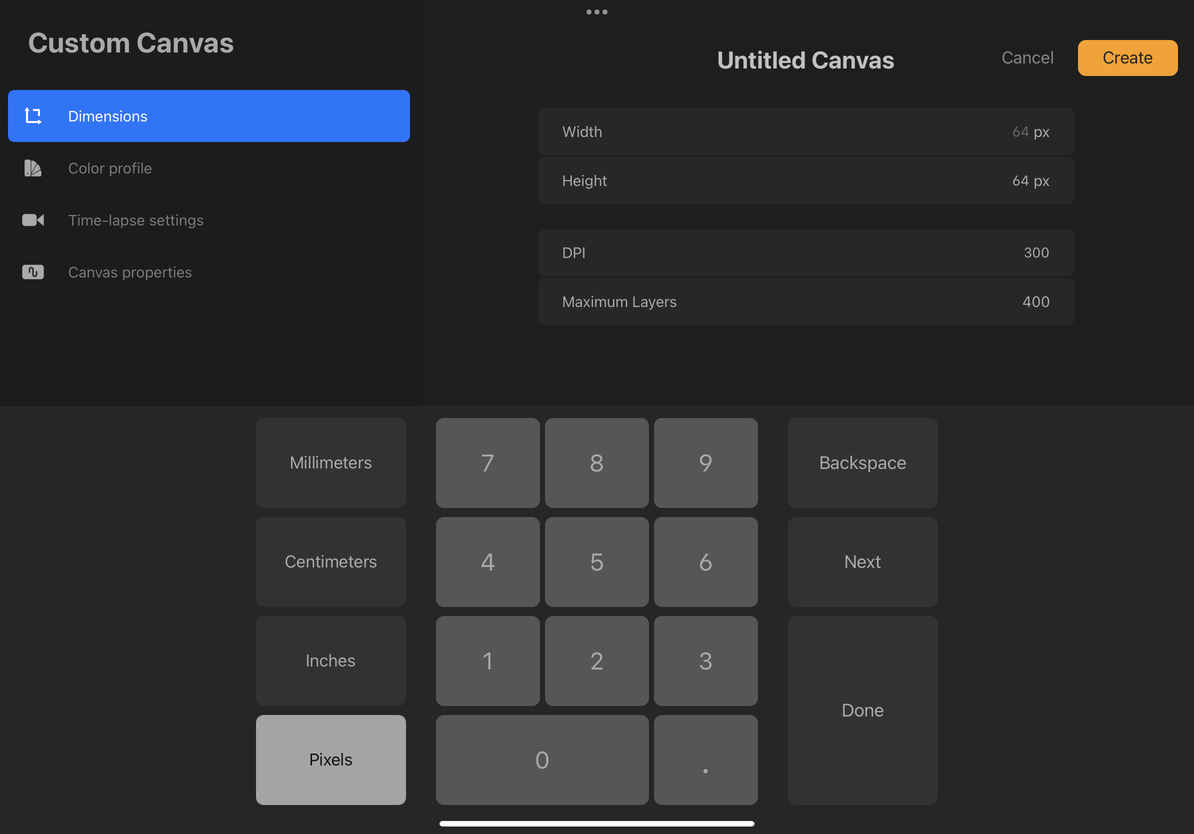The width and height of the screenshot is (1194, 834).
Task: Tap keypad digit 5
Action: pos(596,561)
